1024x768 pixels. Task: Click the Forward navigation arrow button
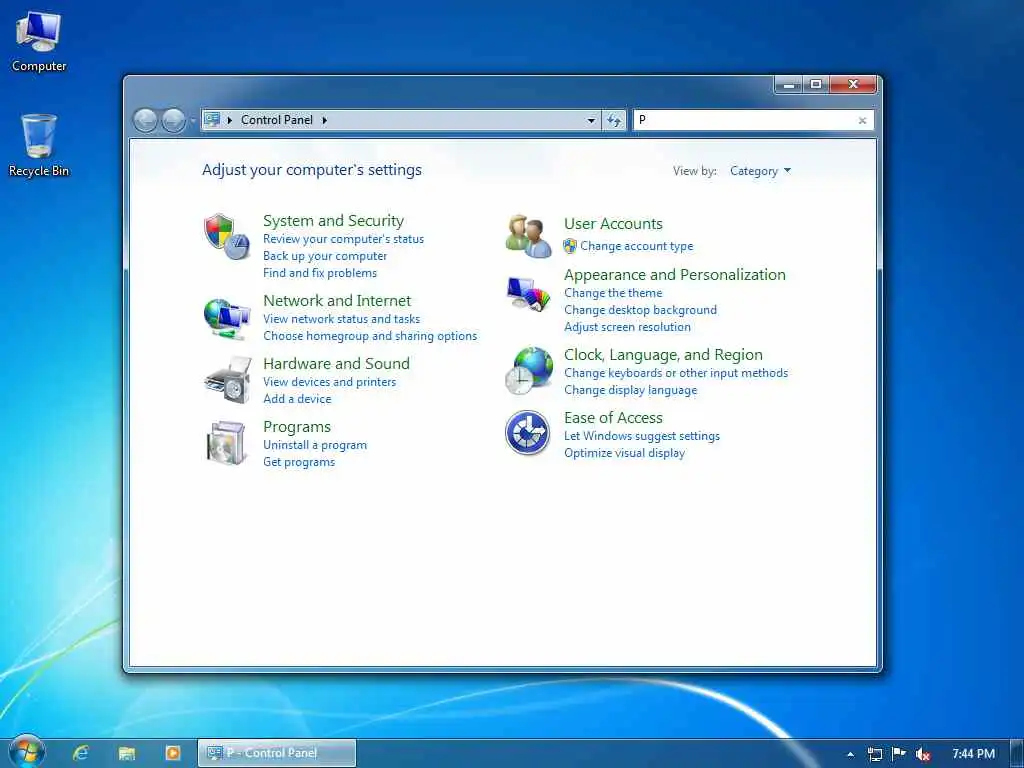click(x=173, y=120)
